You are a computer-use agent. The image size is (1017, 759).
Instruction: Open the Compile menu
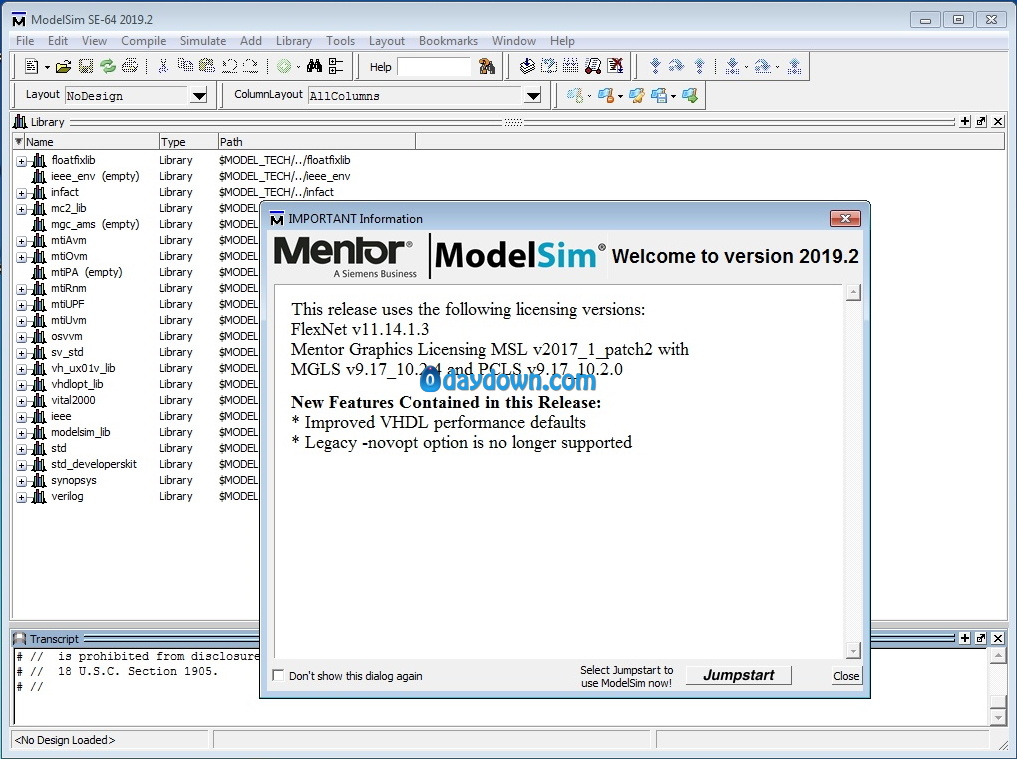tap(144, 41)
